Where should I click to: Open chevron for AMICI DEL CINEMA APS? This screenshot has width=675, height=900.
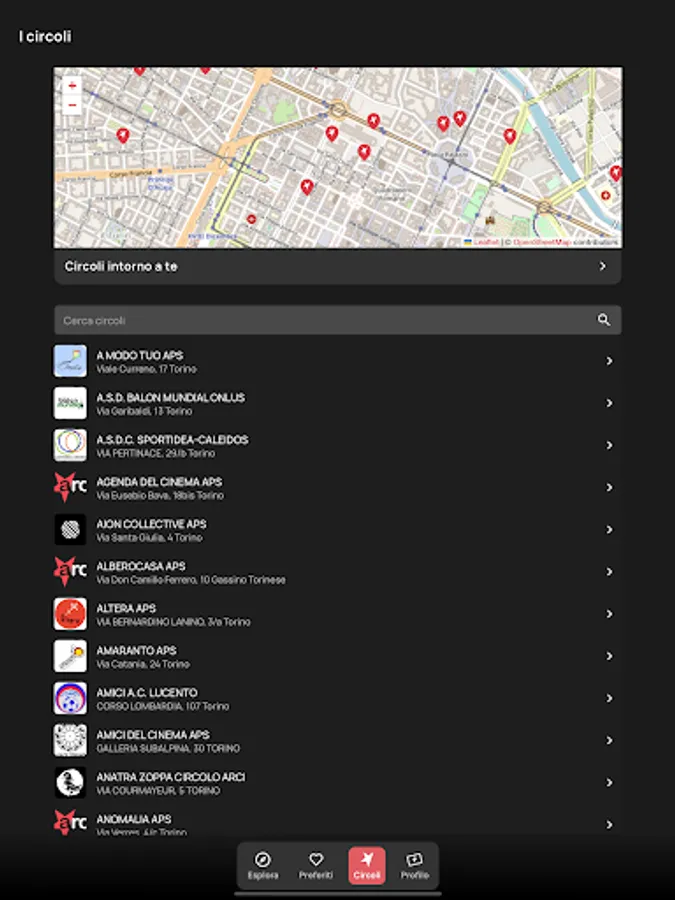(609, 740)
